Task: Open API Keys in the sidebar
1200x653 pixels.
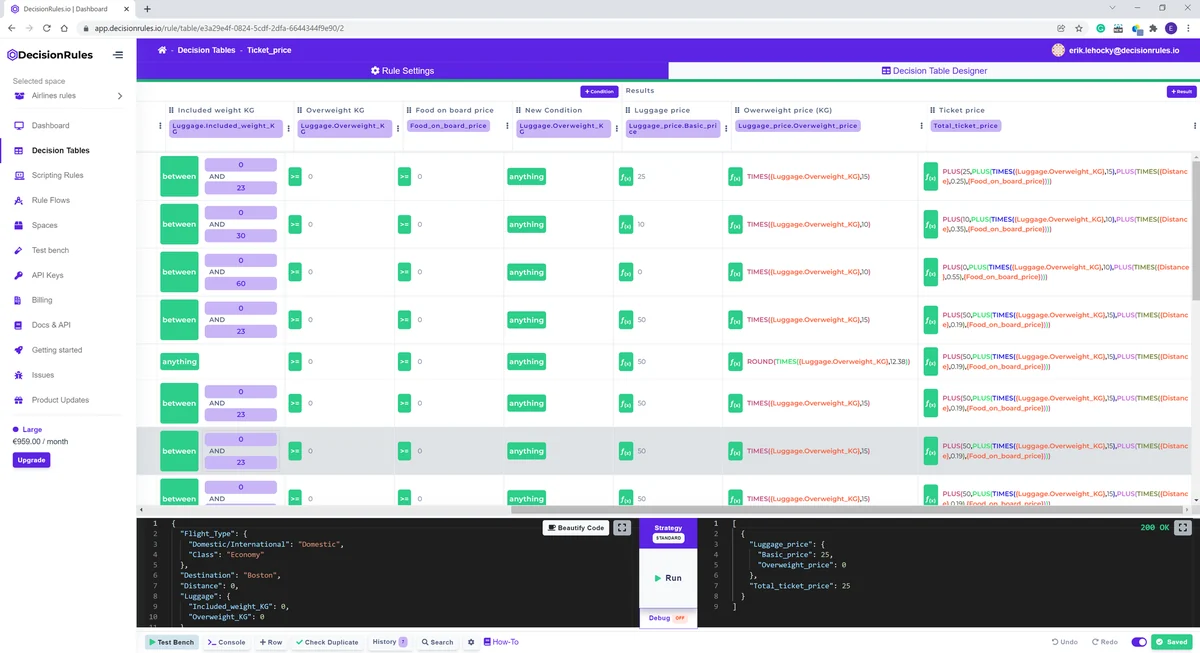Action: pyautogui.click(x=47, y=275)
